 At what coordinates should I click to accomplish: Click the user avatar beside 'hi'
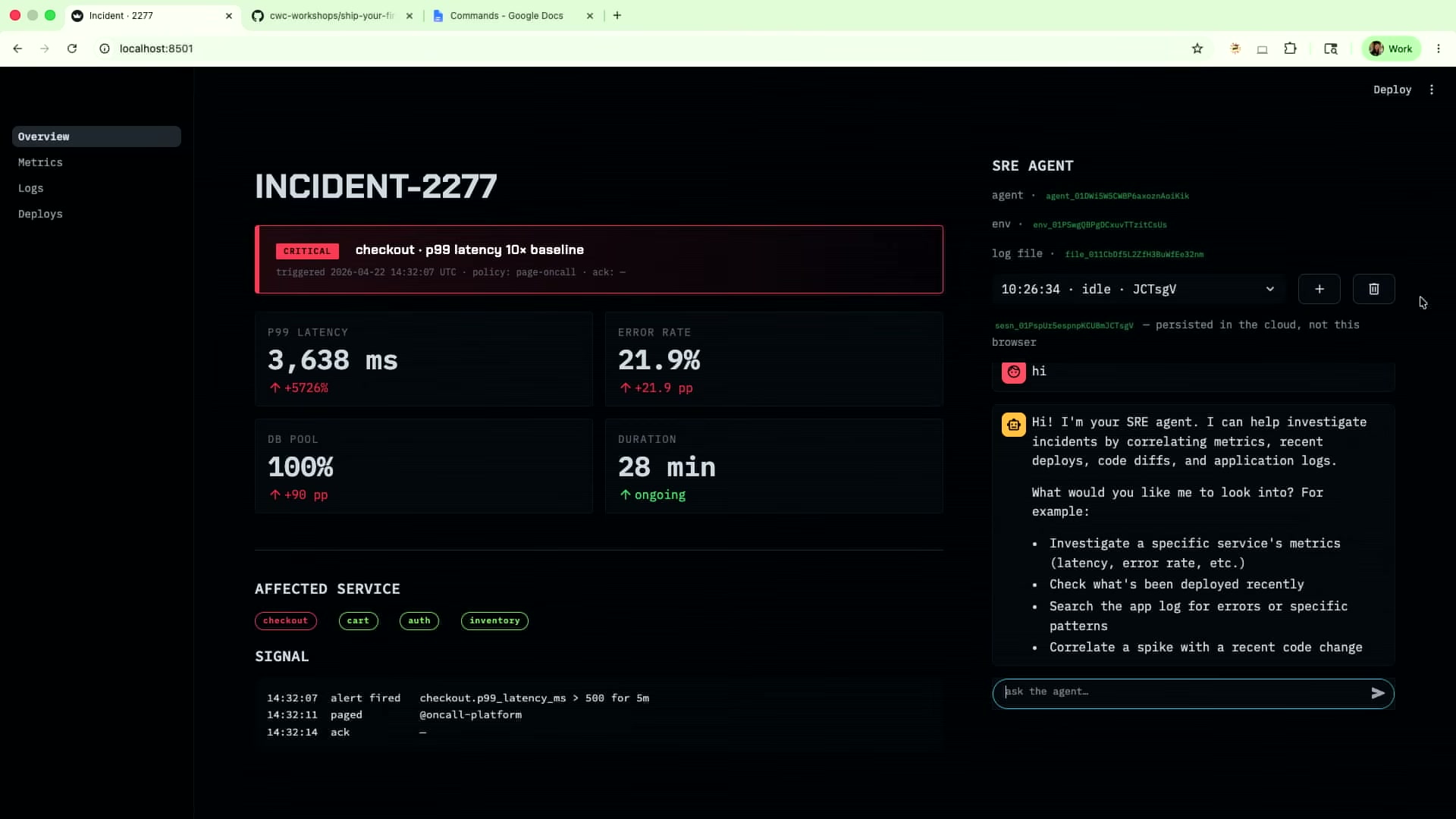click(1014, 372)
